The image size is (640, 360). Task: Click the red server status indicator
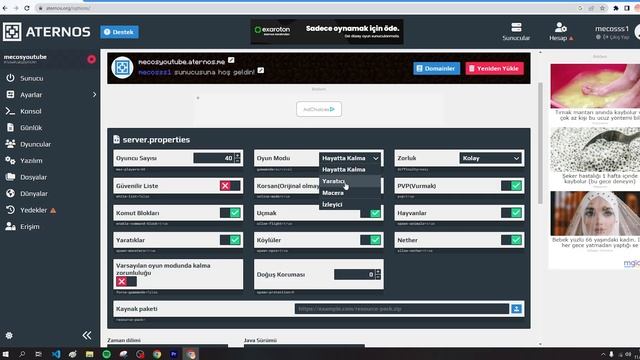click(x=91, y=59)
